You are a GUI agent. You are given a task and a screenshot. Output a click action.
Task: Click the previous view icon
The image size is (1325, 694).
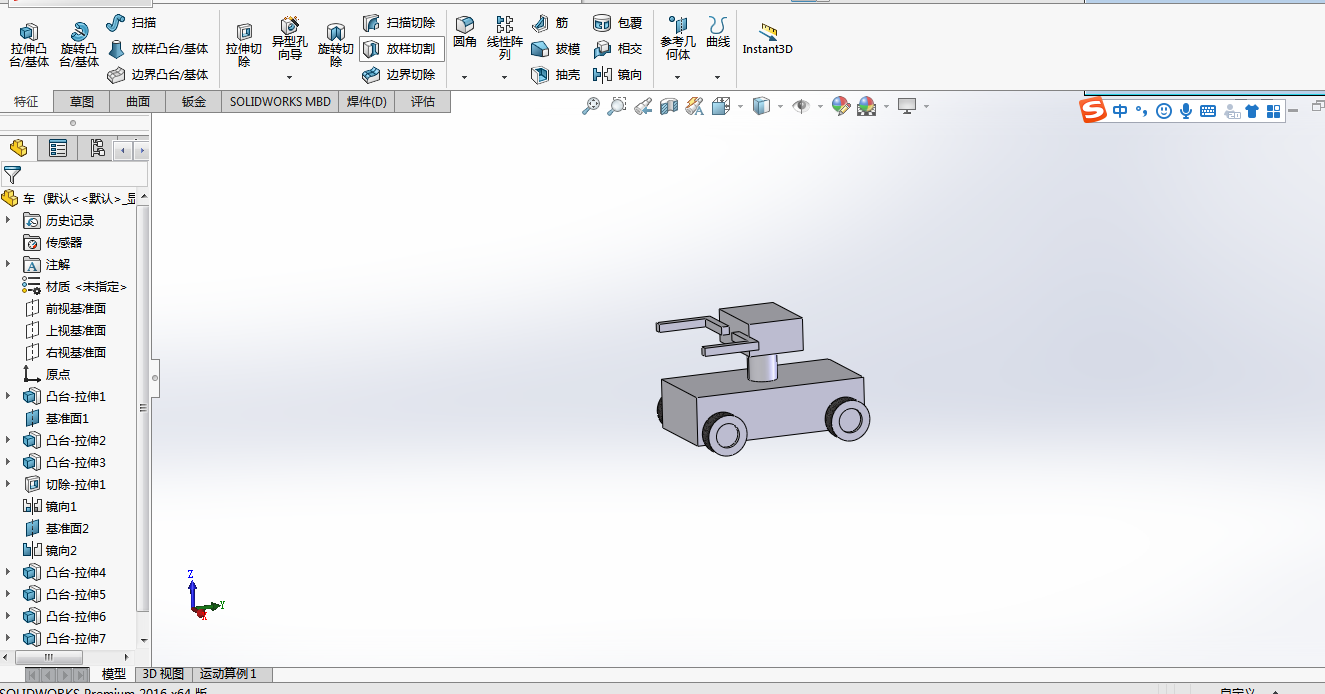(643, 106)
